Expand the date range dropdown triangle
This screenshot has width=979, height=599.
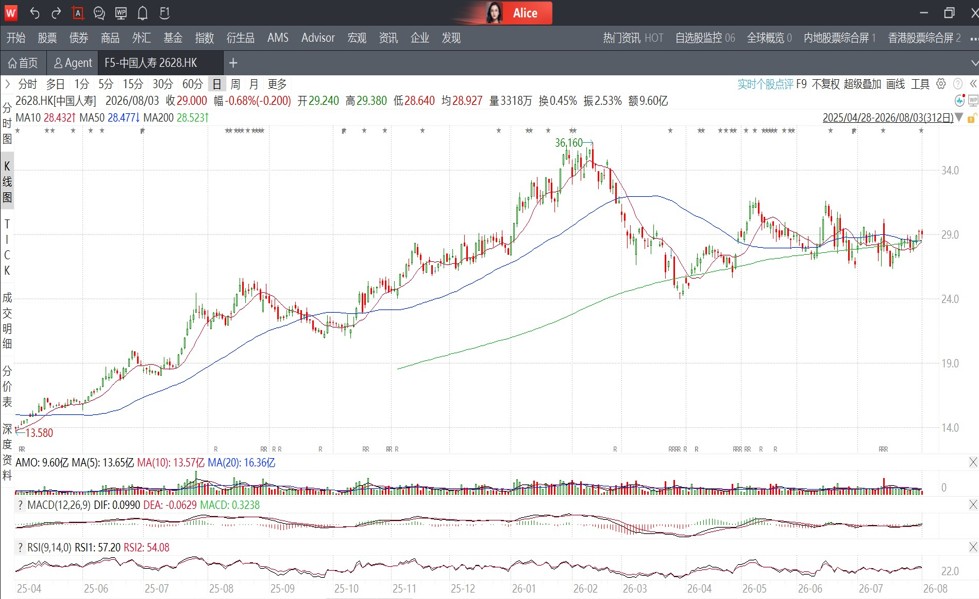959,117
